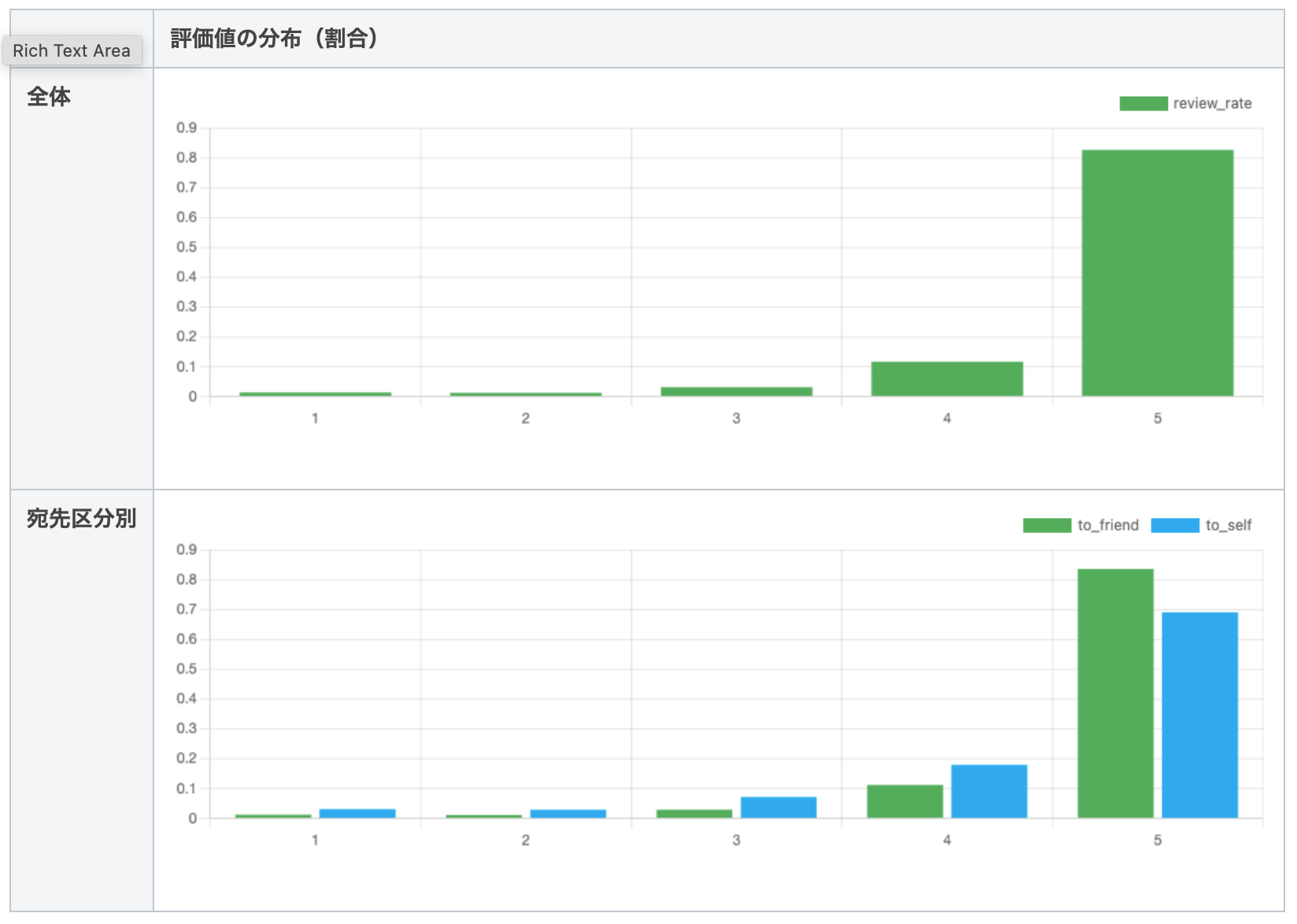Click the 宛先区分別 row label

click(x=81, y=518)
